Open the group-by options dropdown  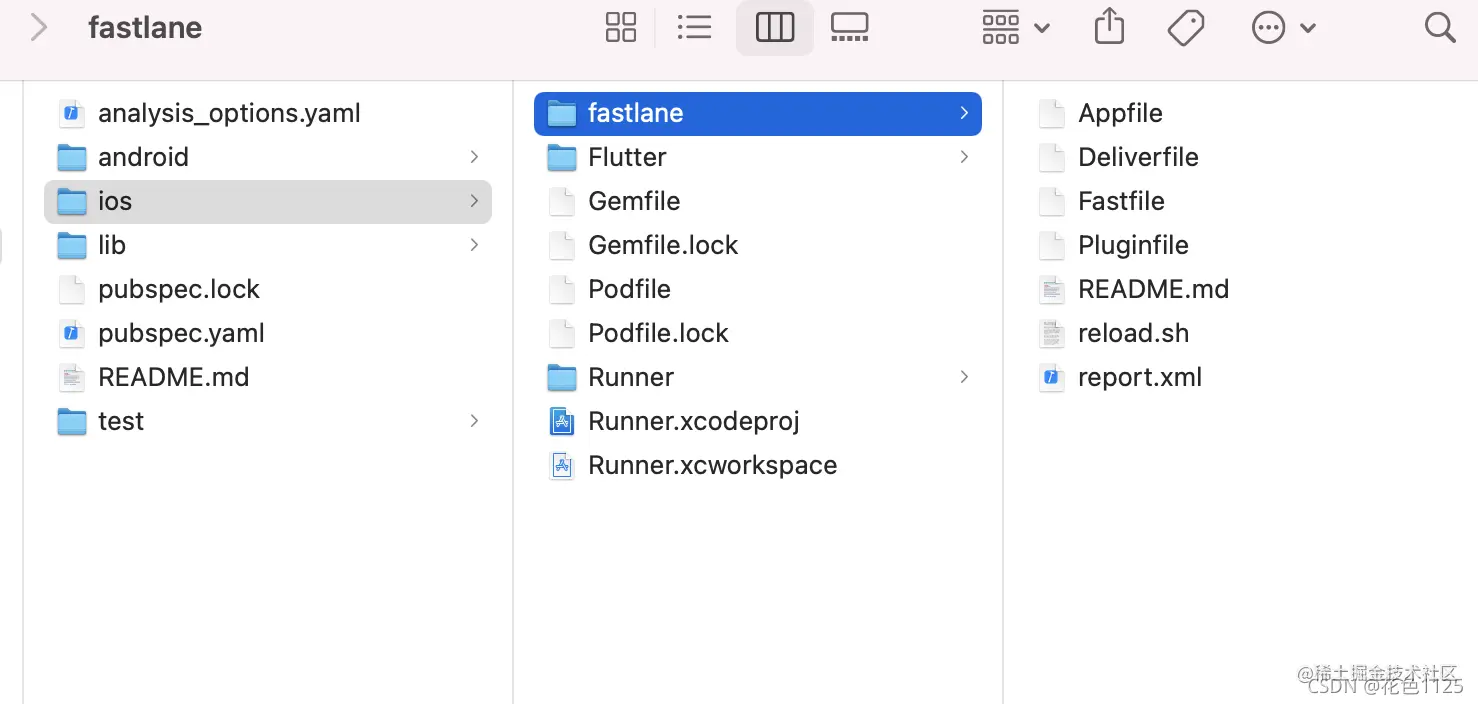(x=1015, y=27)
